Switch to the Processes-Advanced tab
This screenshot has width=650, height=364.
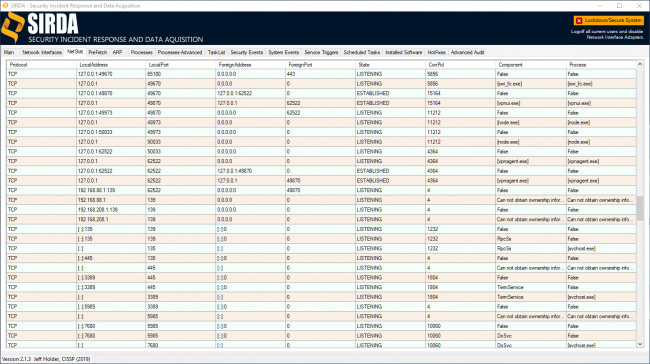pyautogui.click(x=180, y=52)
